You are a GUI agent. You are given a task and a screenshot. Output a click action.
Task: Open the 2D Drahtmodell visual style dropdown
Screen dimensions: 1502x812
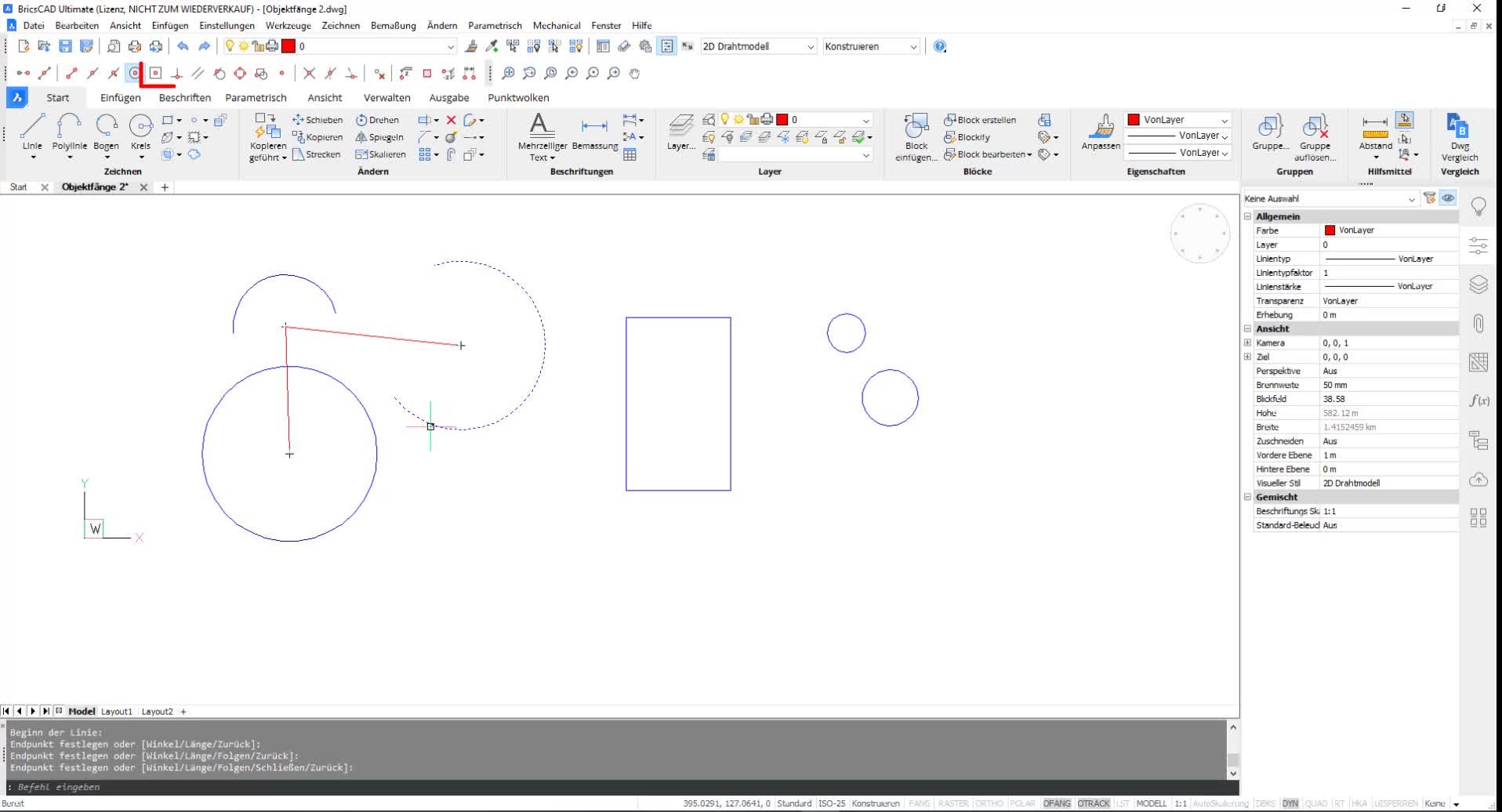pyautogui.click(x=758, y=46)
